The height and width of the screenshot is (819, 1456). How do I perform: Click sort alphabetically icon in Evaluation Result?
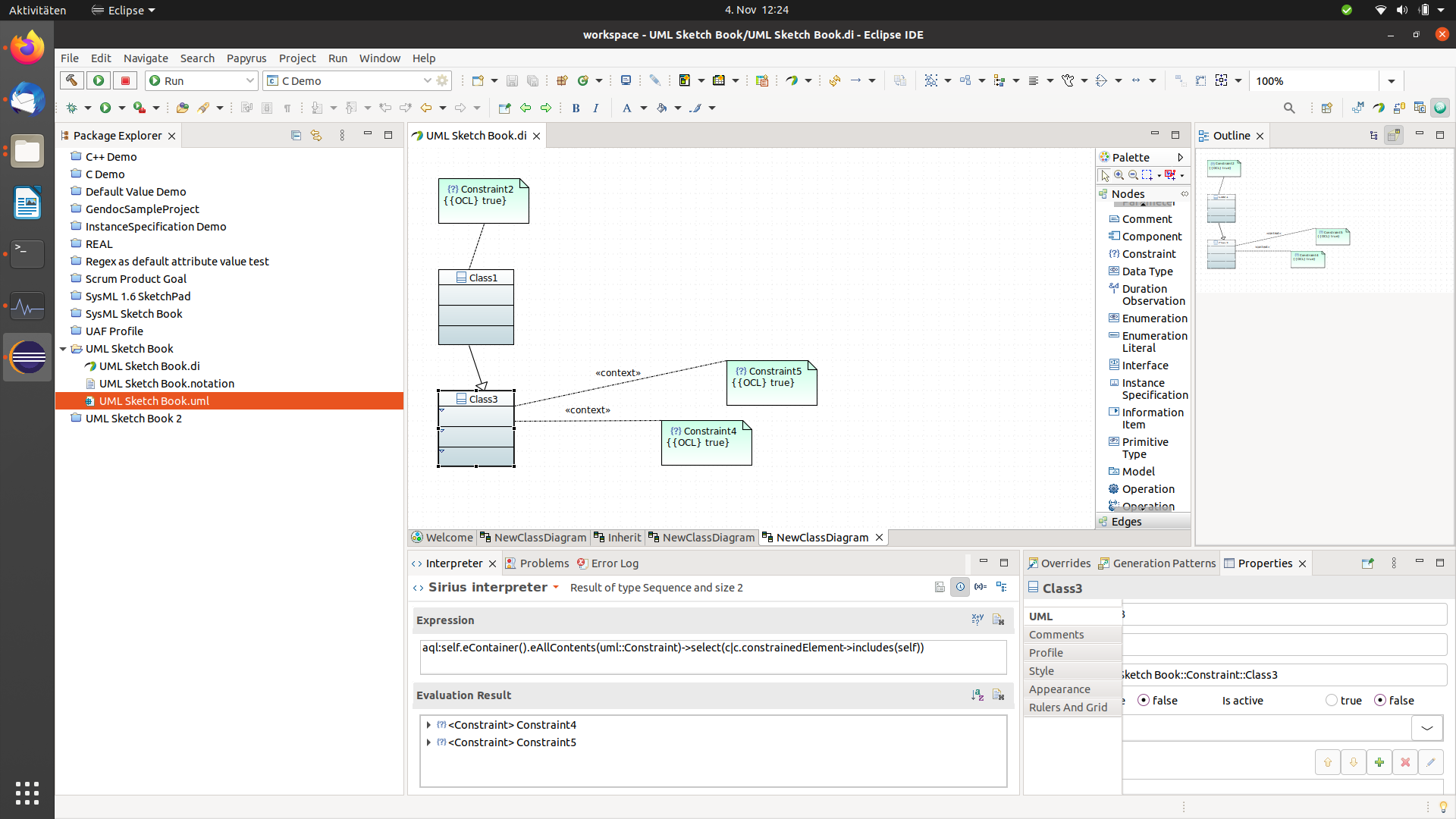[x=977, y=695]
